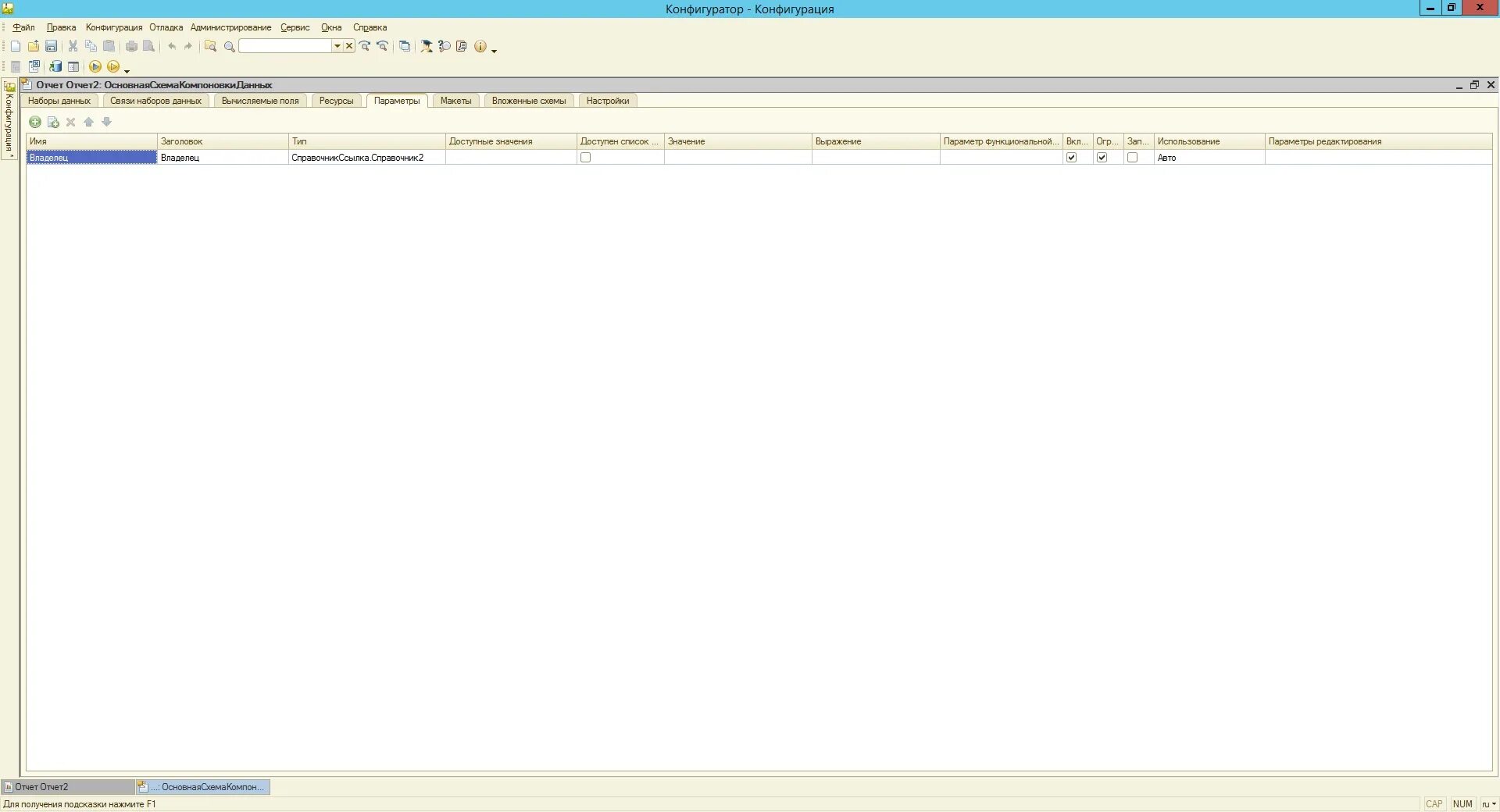The height and width of the screenshot is (812, 1500).
Task: Switch to the Макеты tab
Action: [x=456, y=101]
